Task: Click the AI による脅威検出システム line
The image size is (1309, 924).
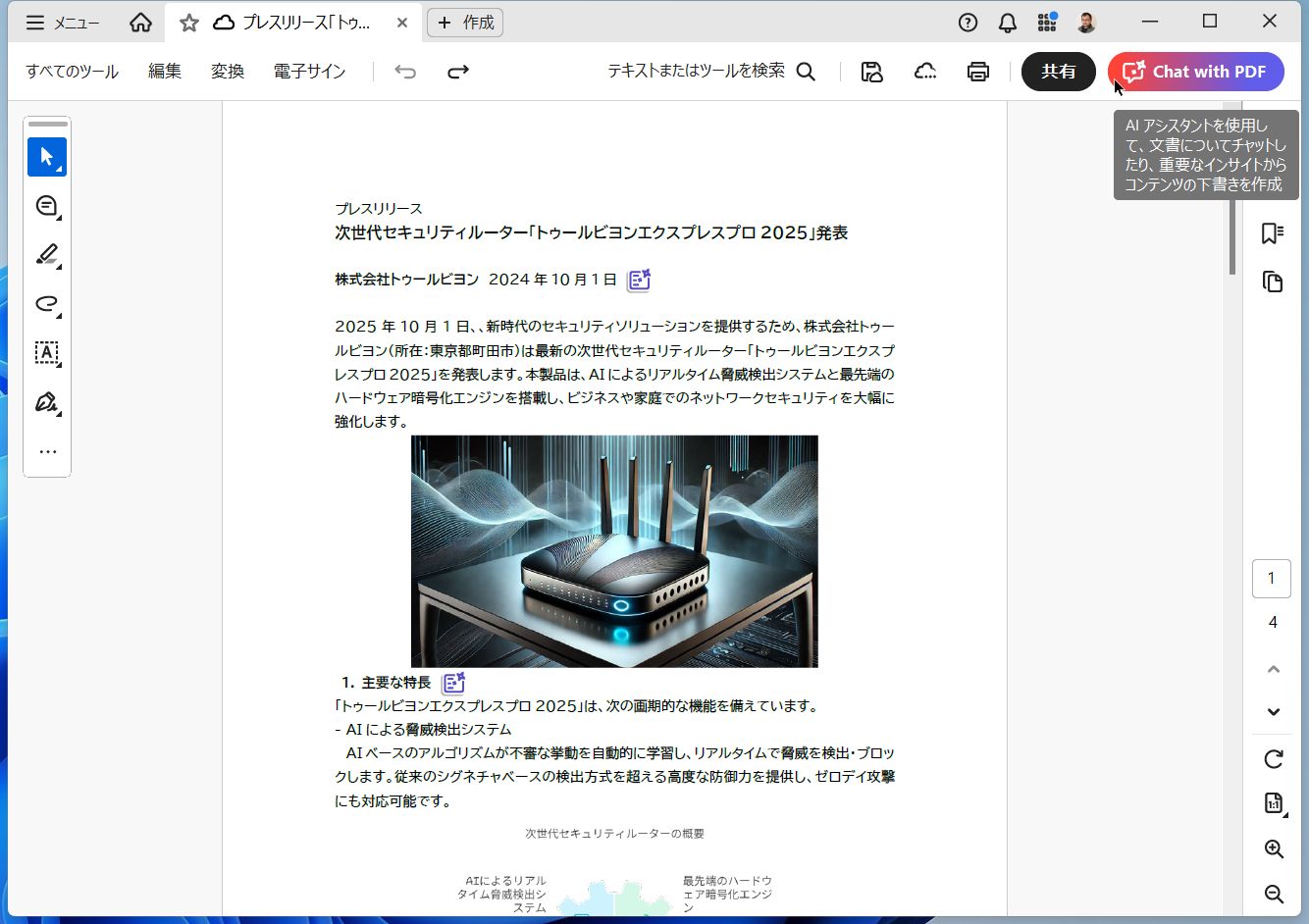Action: [423, 730]
